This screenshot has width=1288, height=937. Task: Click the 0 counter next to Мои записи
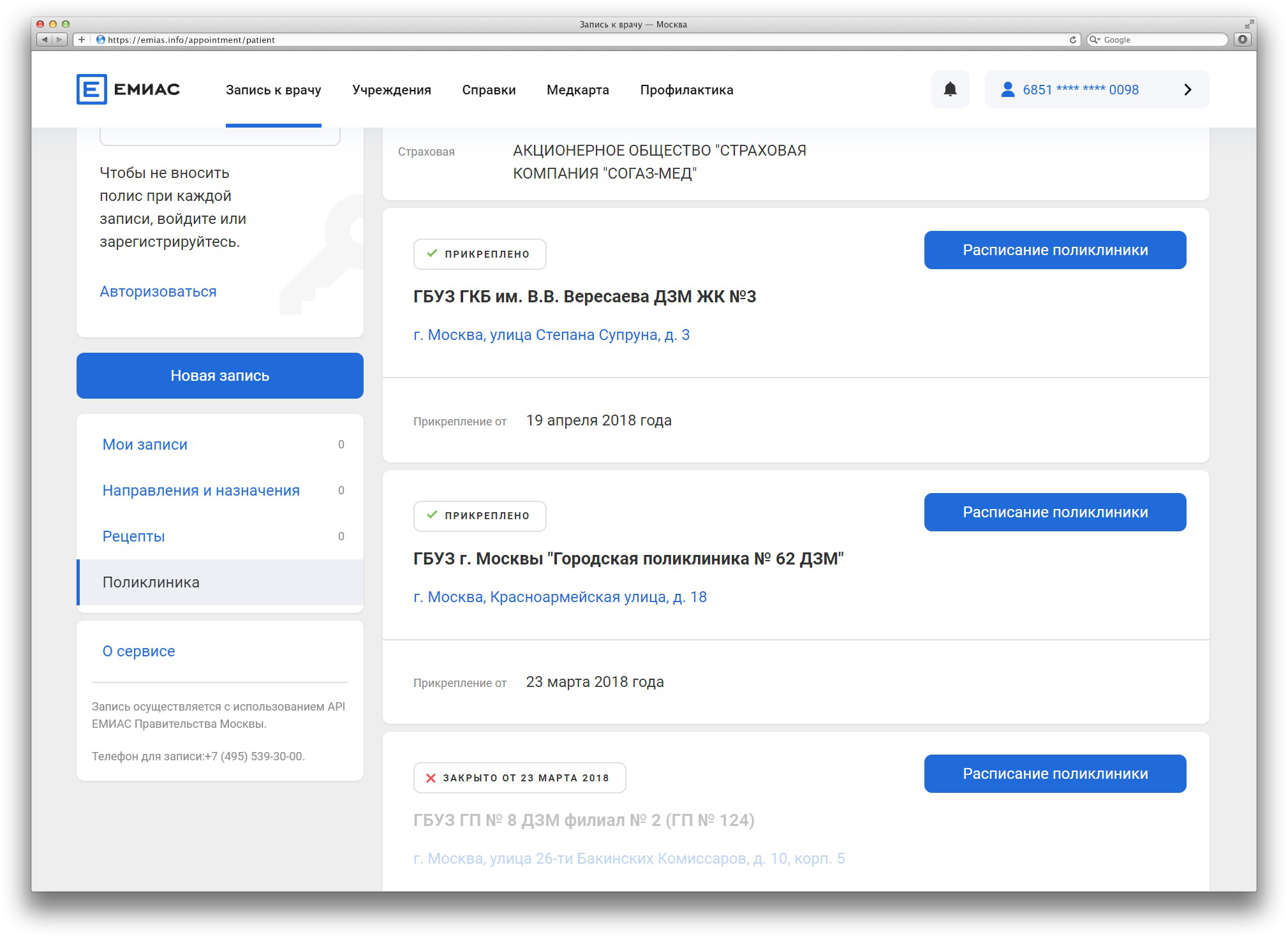tap(341, 445)
